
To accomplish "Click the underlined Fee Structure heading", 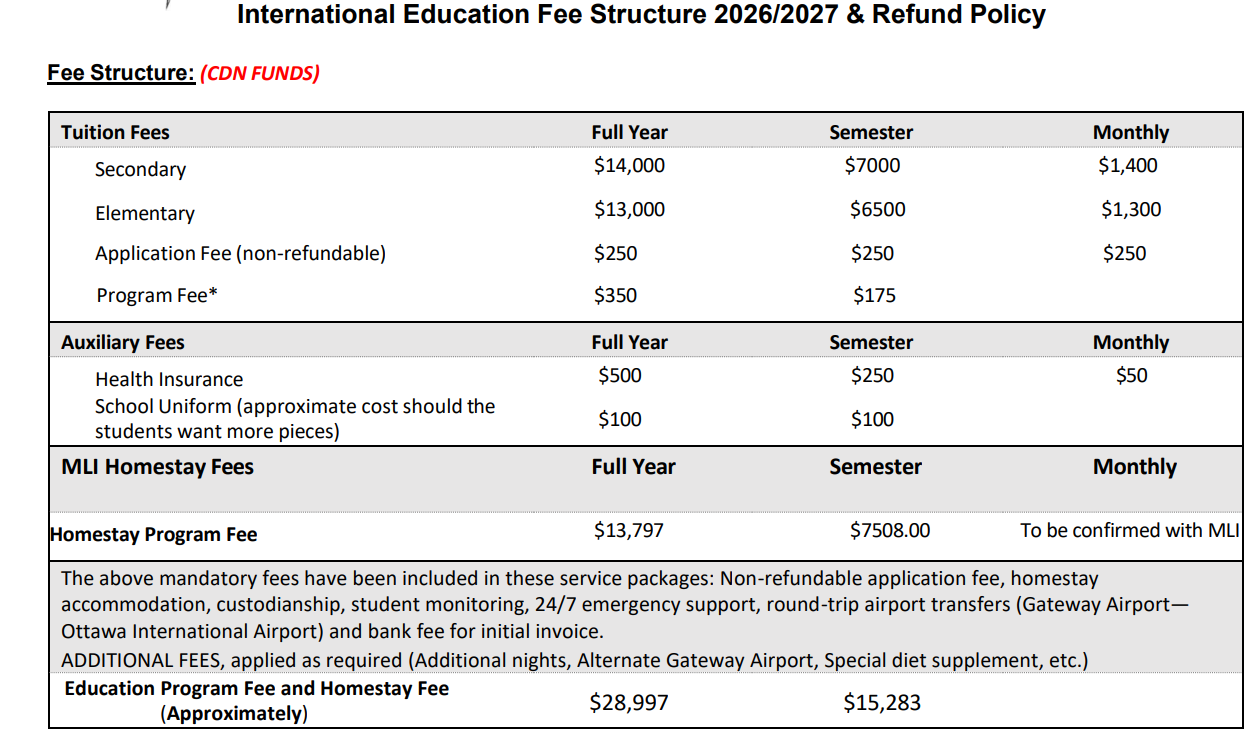I will [120, 73].
